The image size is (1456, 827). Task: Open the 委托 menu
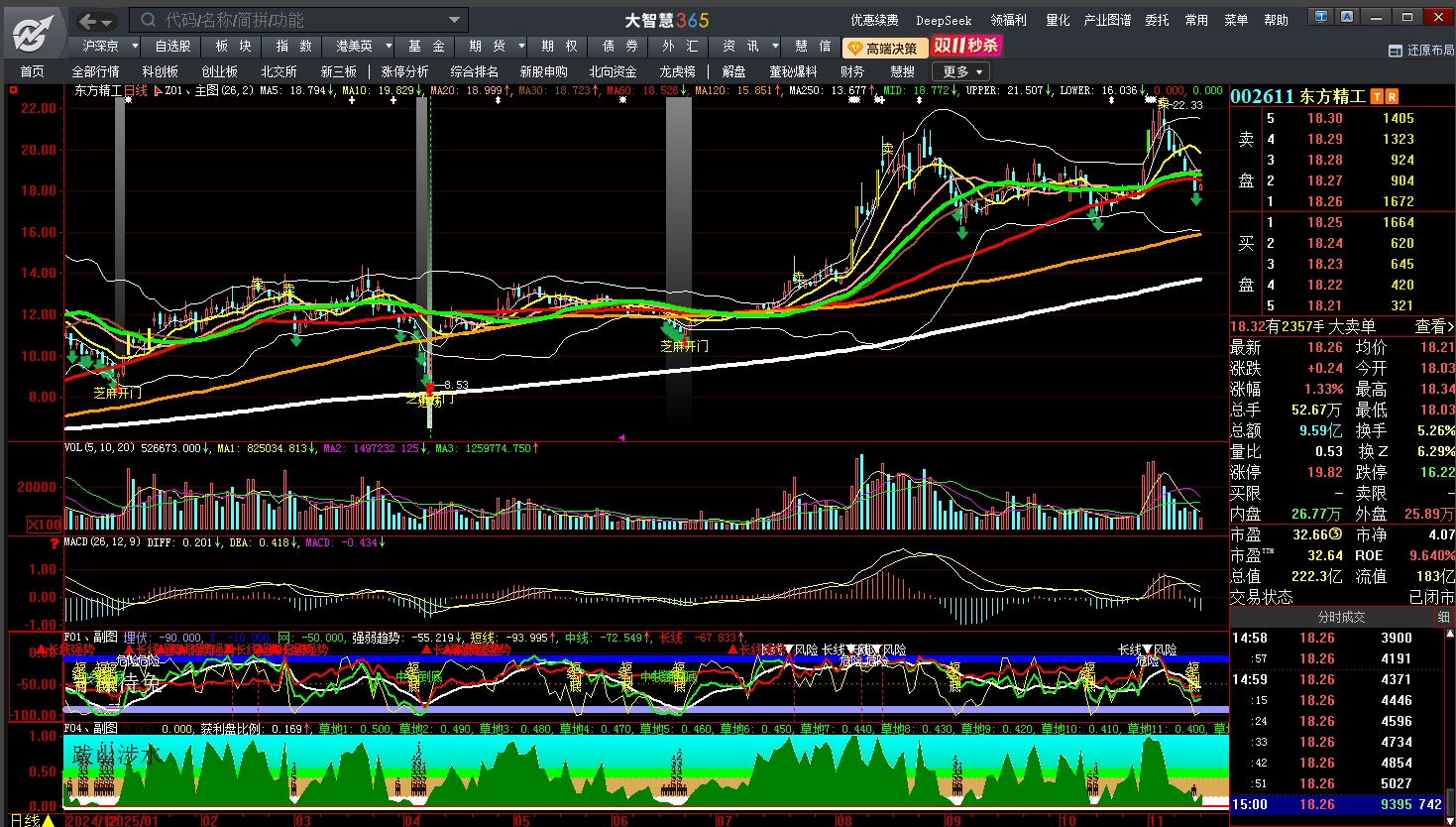pos(1157,20)
